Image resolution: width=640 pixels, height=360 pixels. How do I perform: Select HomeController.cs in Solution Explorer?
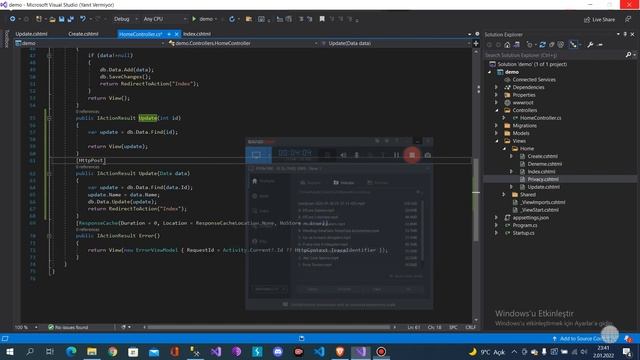(540, 118)
